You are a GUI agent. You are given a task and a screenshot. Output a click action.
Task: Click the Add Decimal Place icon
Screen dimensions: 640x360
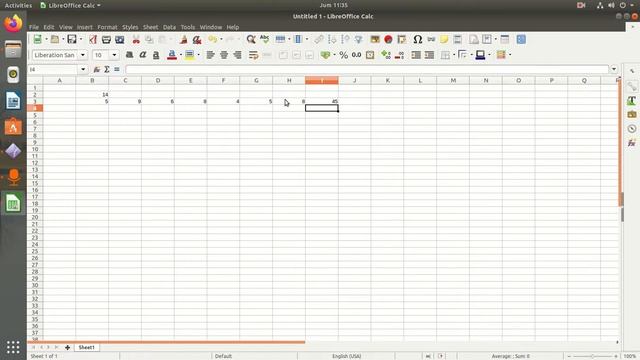pyautogui.click(x=386, y=55)
